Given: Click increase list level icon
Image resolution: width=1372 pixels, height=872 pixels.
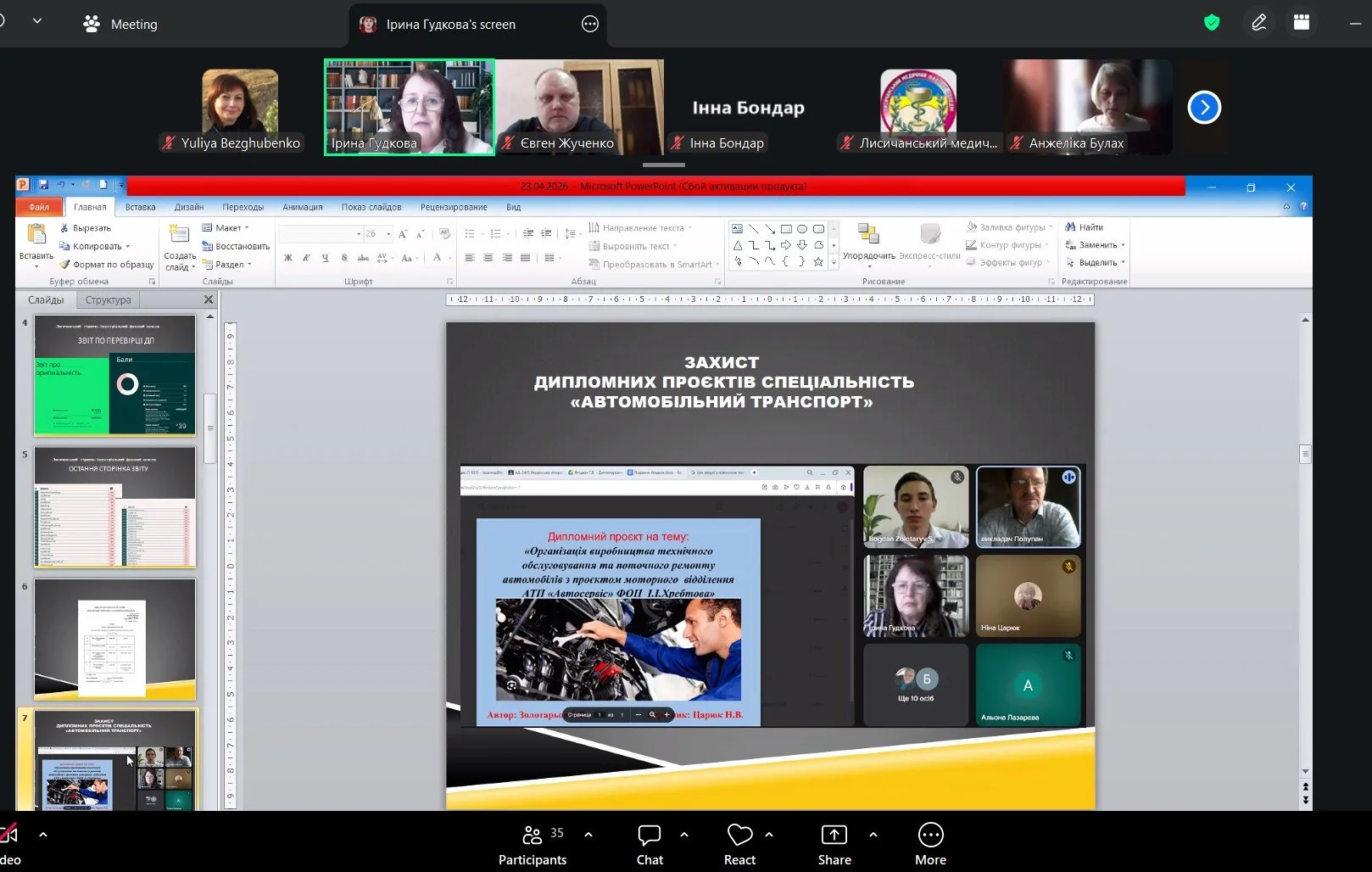Looking at the screenshot, I should tap(546, 233).
